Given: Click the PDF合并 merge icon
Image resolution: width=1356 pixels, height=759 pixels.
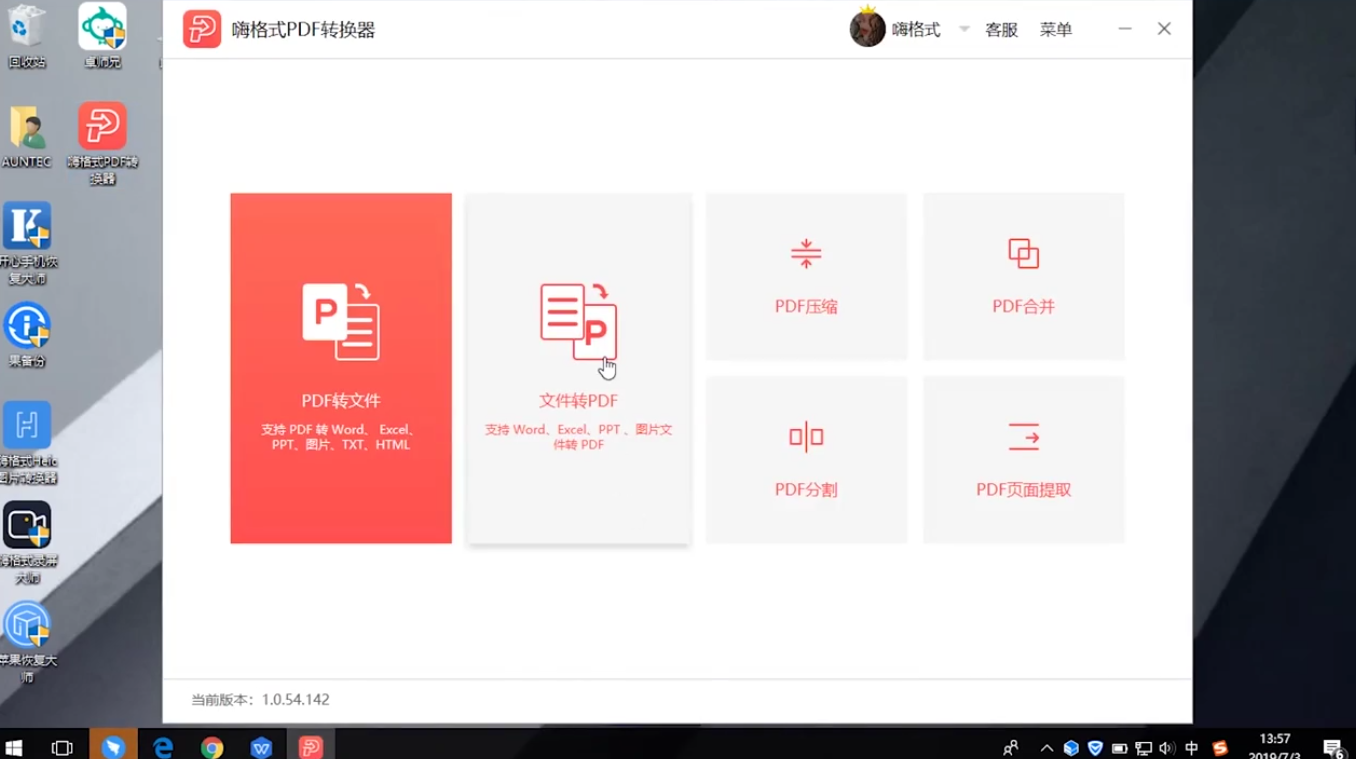Looking at the screenshot, I should point(1023,254).
